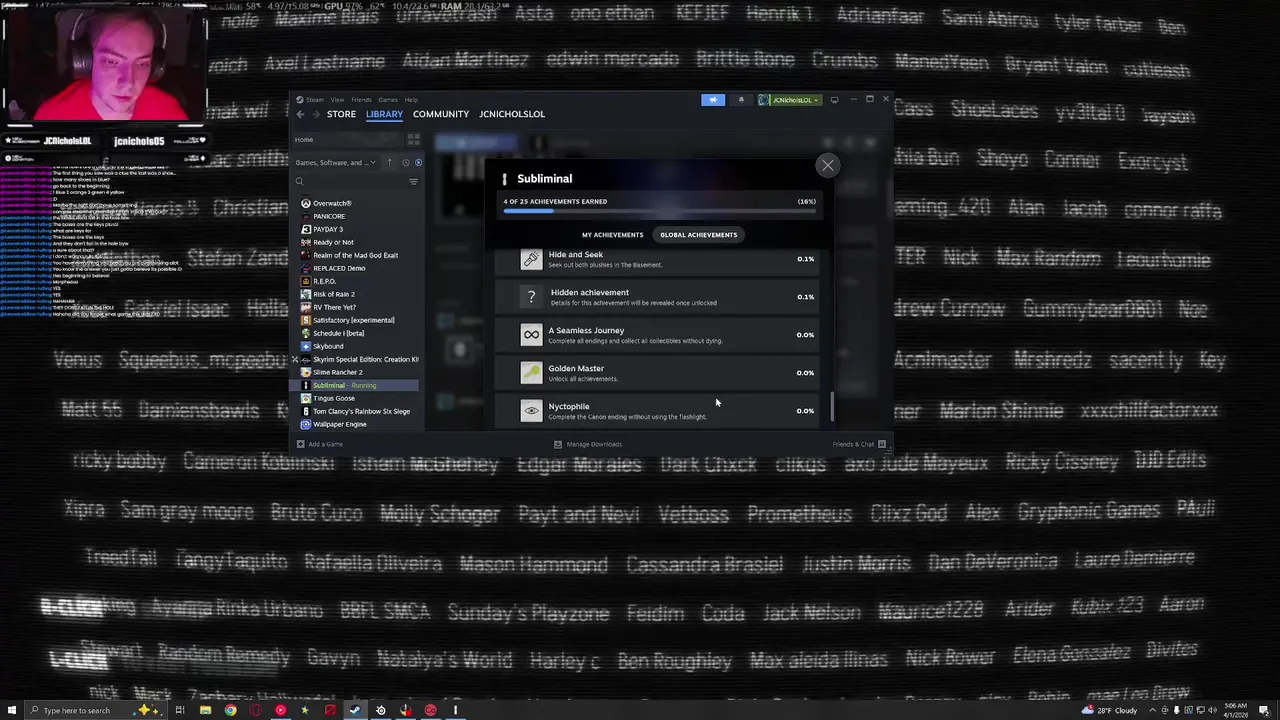Toggle the collections grid view icon
This screenshot has width=1280, height=720.
[413, 140]
